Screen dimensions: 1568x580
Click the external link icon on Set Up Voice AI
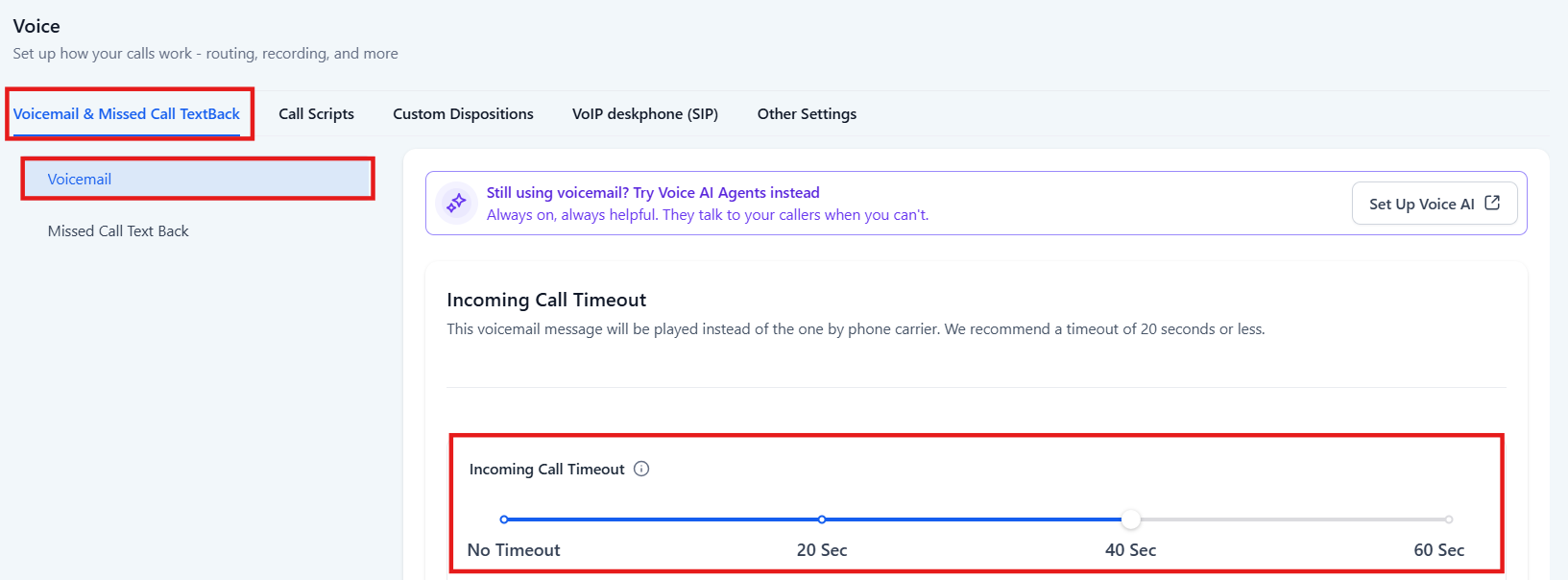(1492, 203)
